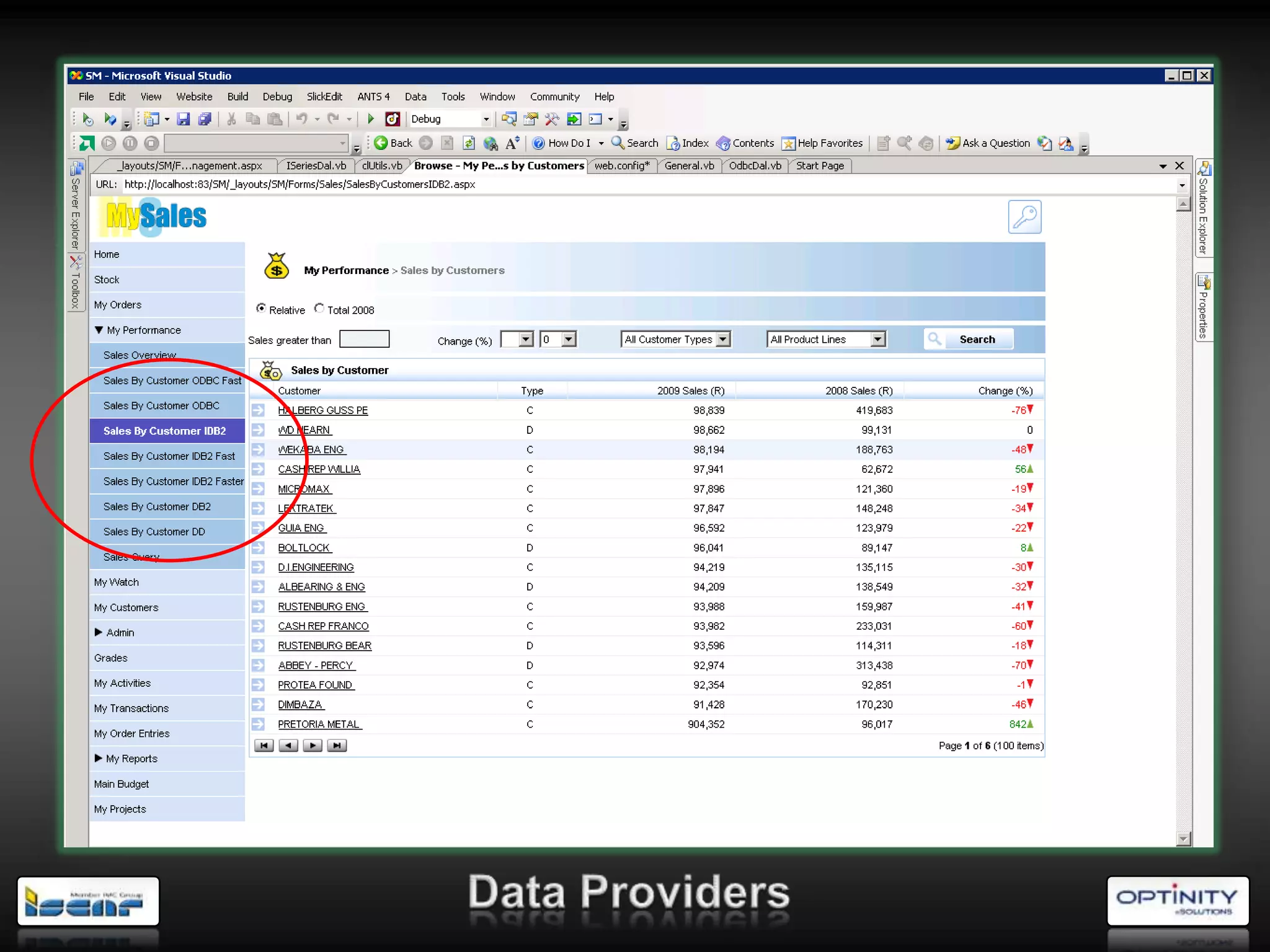Click the next page arrow button

click(x=313, y=746)
